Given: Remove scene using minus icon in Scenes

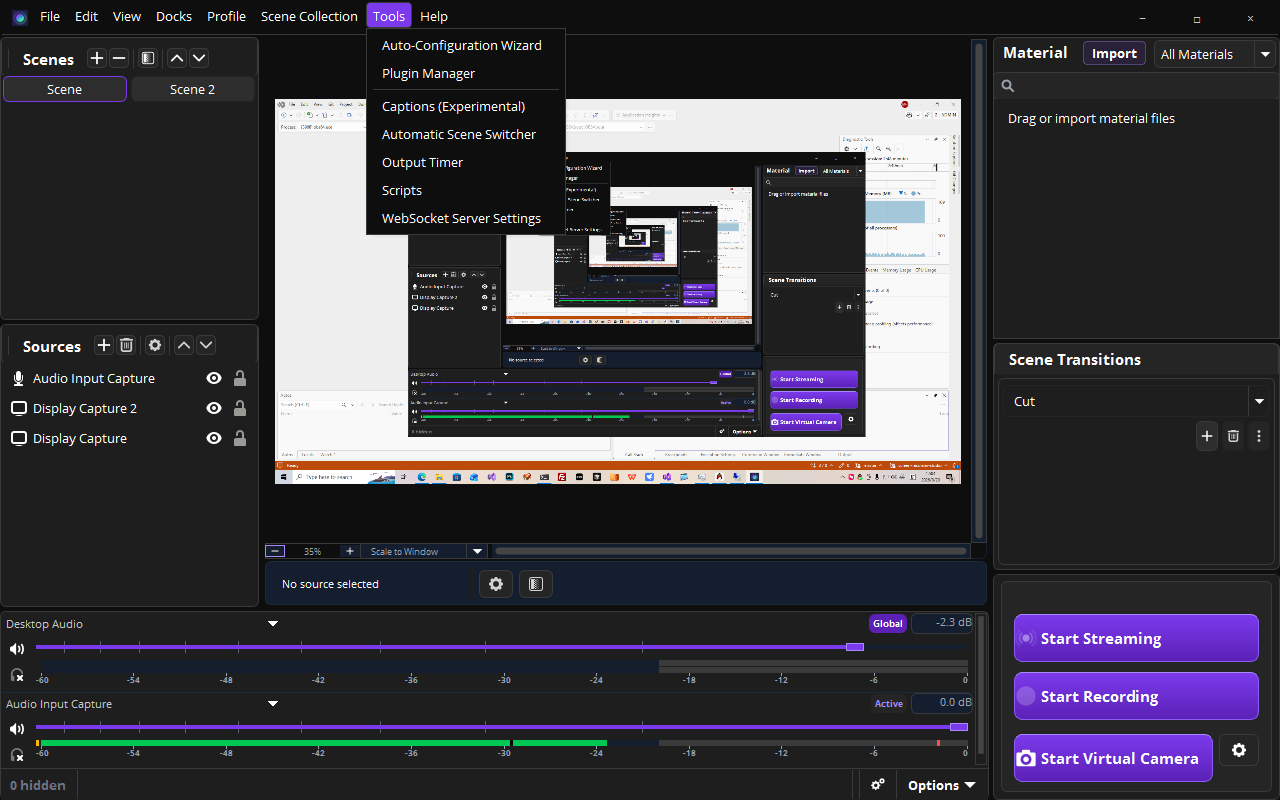Looking at the screenshot, I should pyautogui.click(x=119, y=59).
